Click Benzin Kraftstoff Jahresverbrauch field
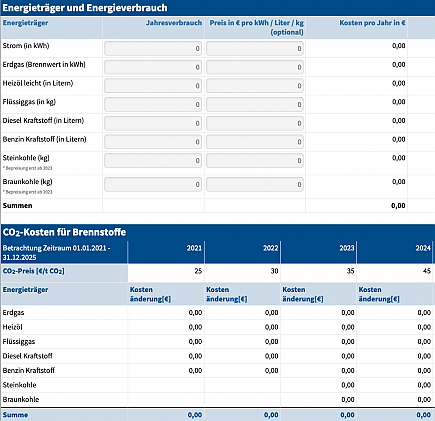This screenshot has width=435, height=421. click(x=153, y=142)
